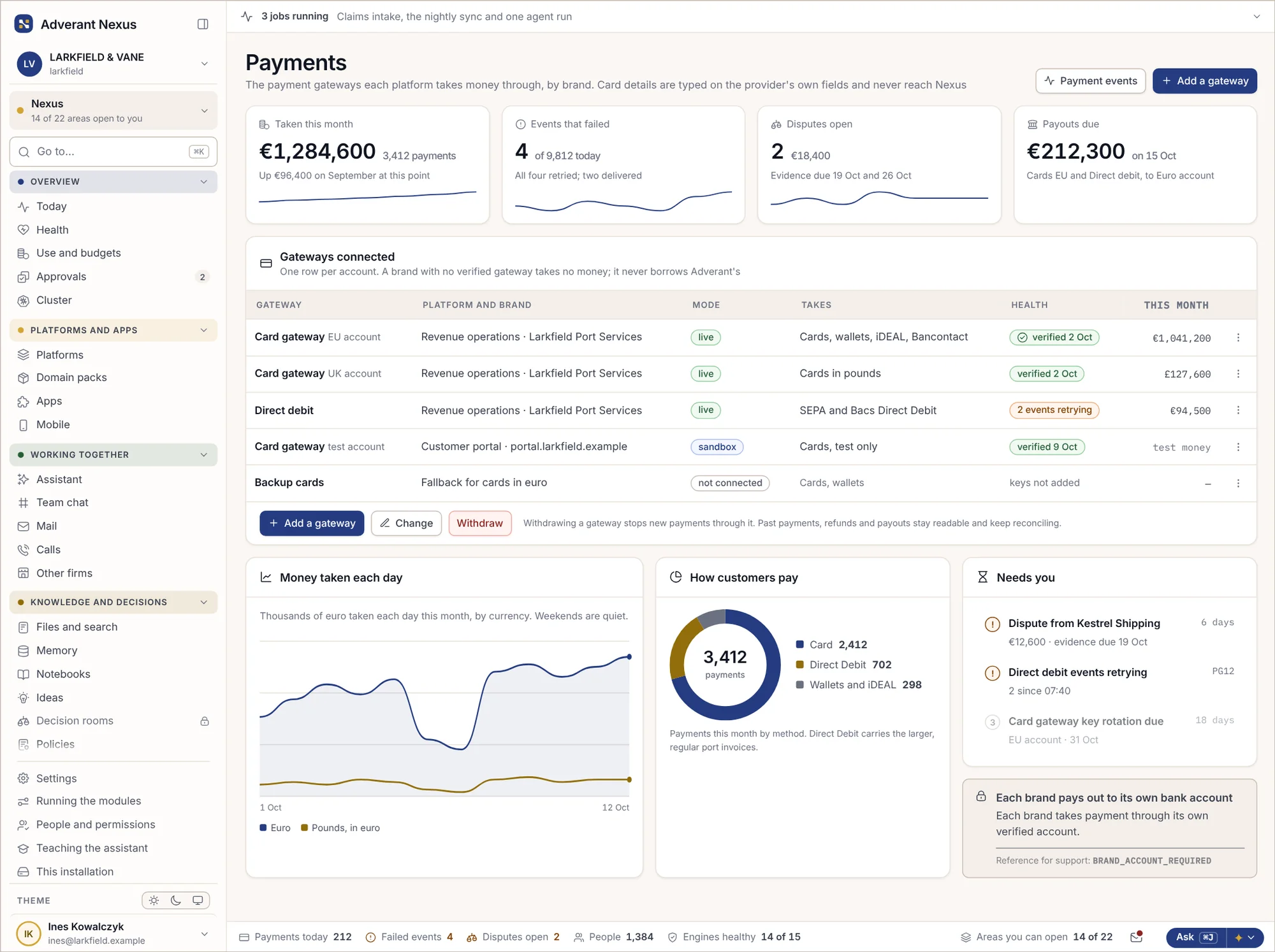1275x952 pixels.
Task: Open People and permissions
Action: click(113, 825)
